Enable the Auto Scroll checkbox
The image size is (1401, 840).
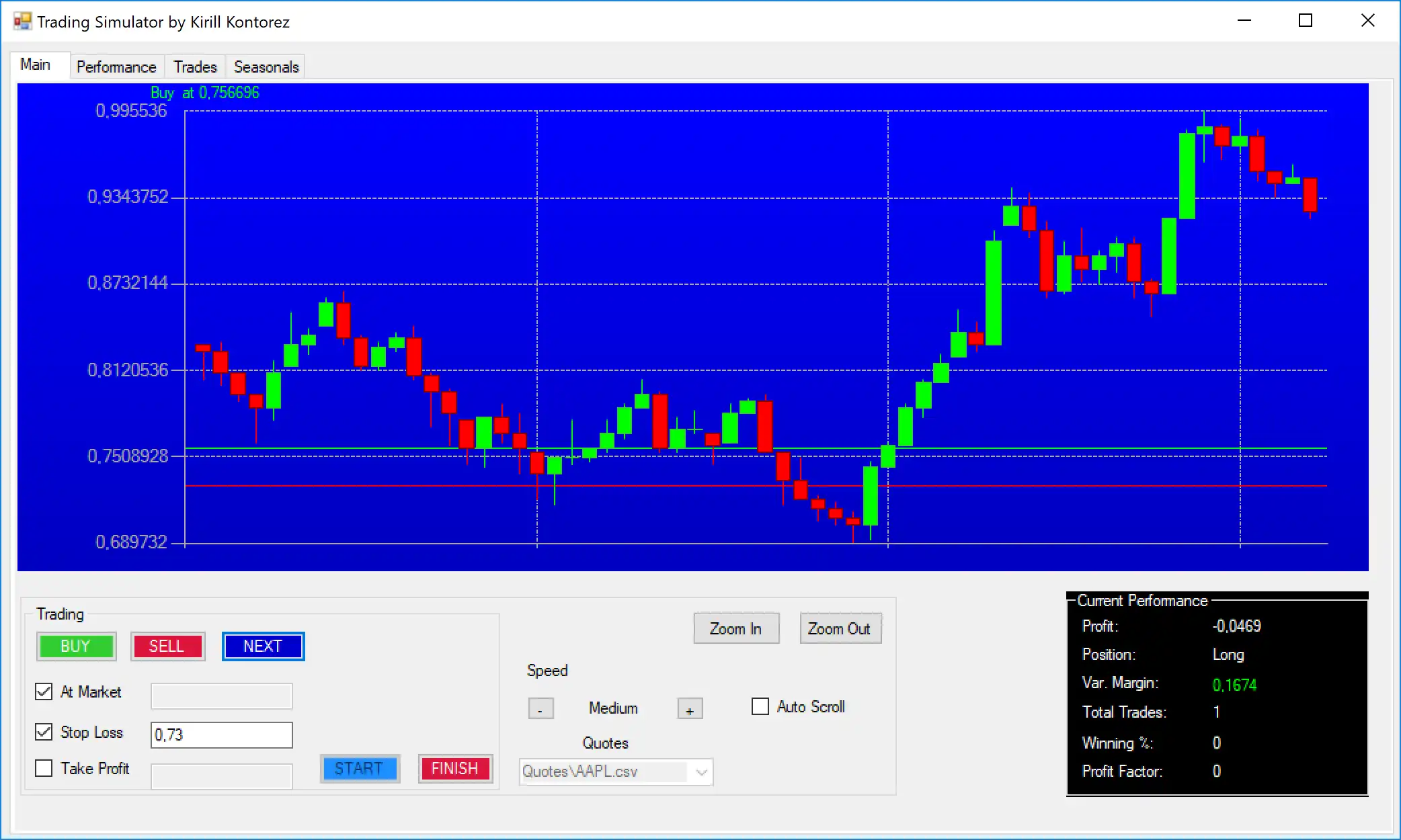pyautogui.click(x=760, y=706)
